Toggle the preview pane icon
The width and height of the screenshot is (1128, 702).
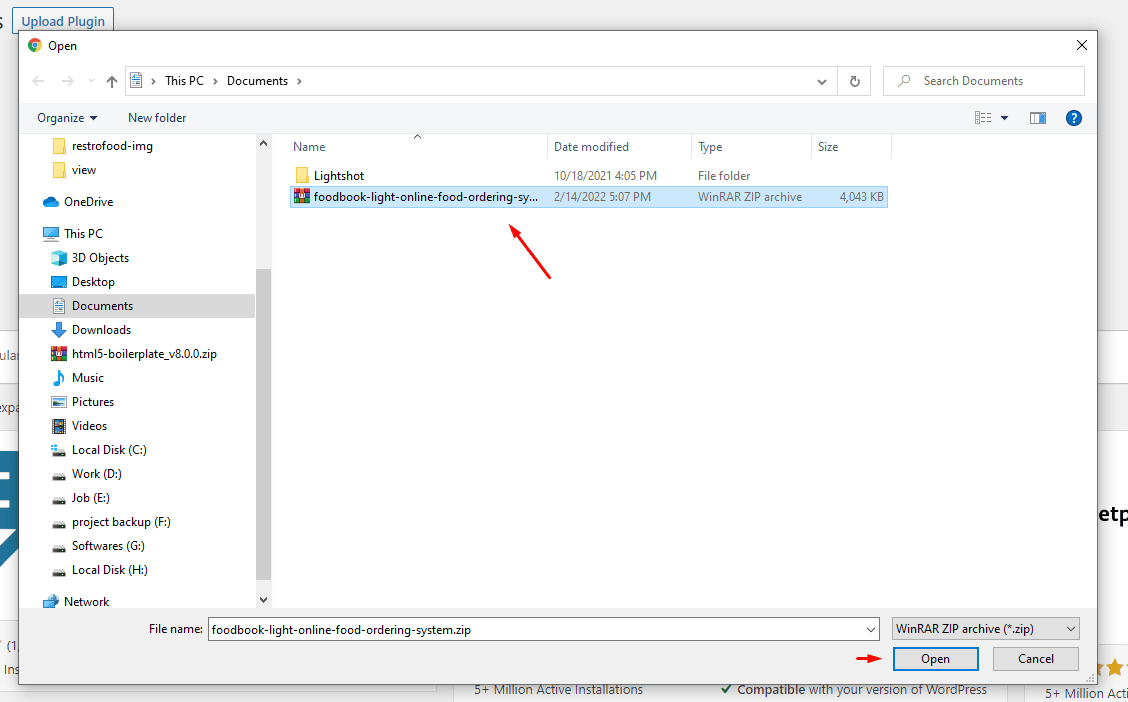tap(1037, 118)
